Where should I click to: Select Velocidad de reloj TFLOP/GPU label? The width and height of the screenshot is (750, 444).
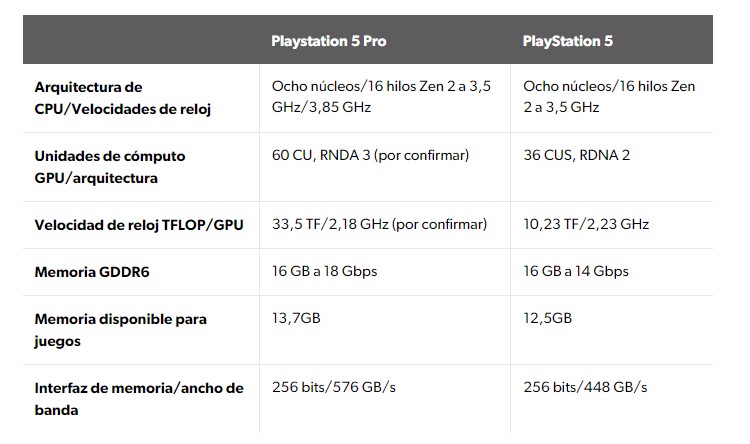coord(139,225)
